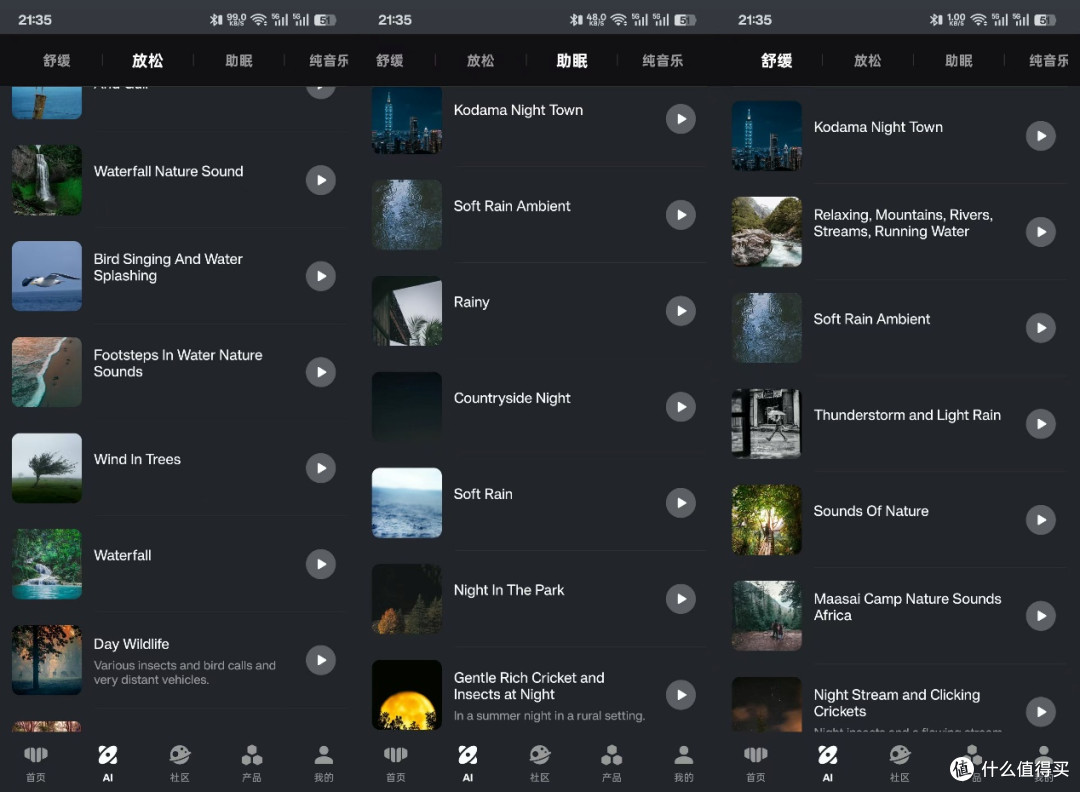Switch to 助眠 tab in left screen
This screenshot has width=1080, height=792.
coord(239,61)
